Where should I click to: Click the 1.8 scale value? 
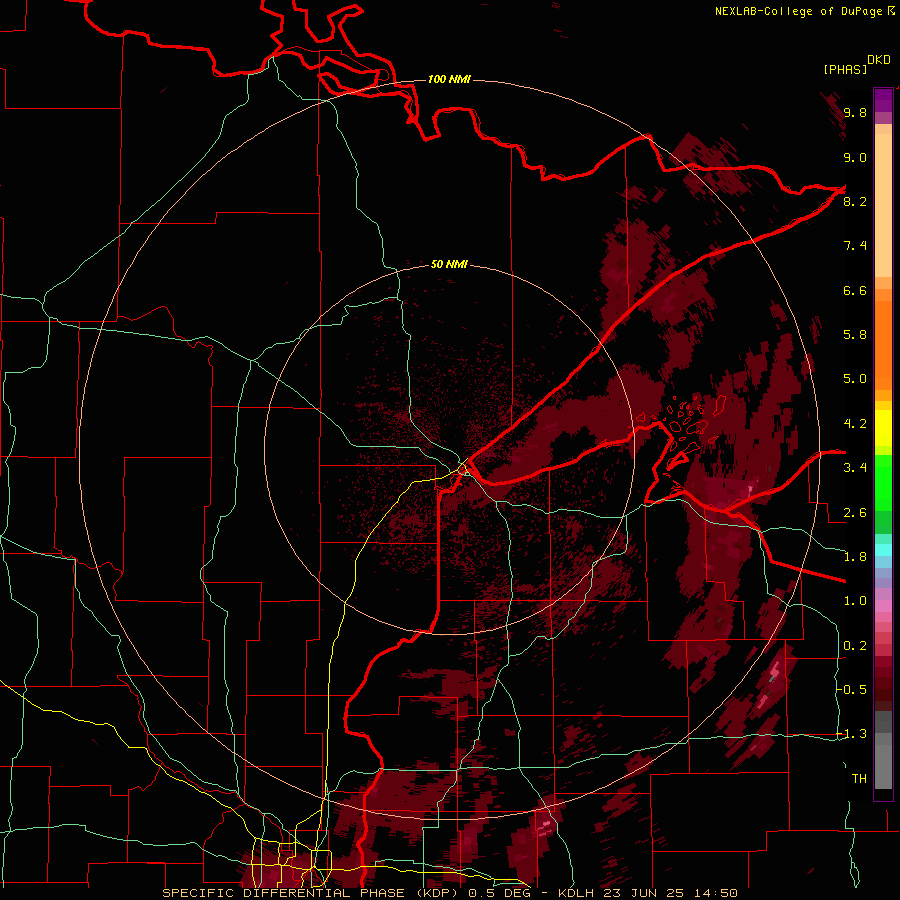point(855,557)
